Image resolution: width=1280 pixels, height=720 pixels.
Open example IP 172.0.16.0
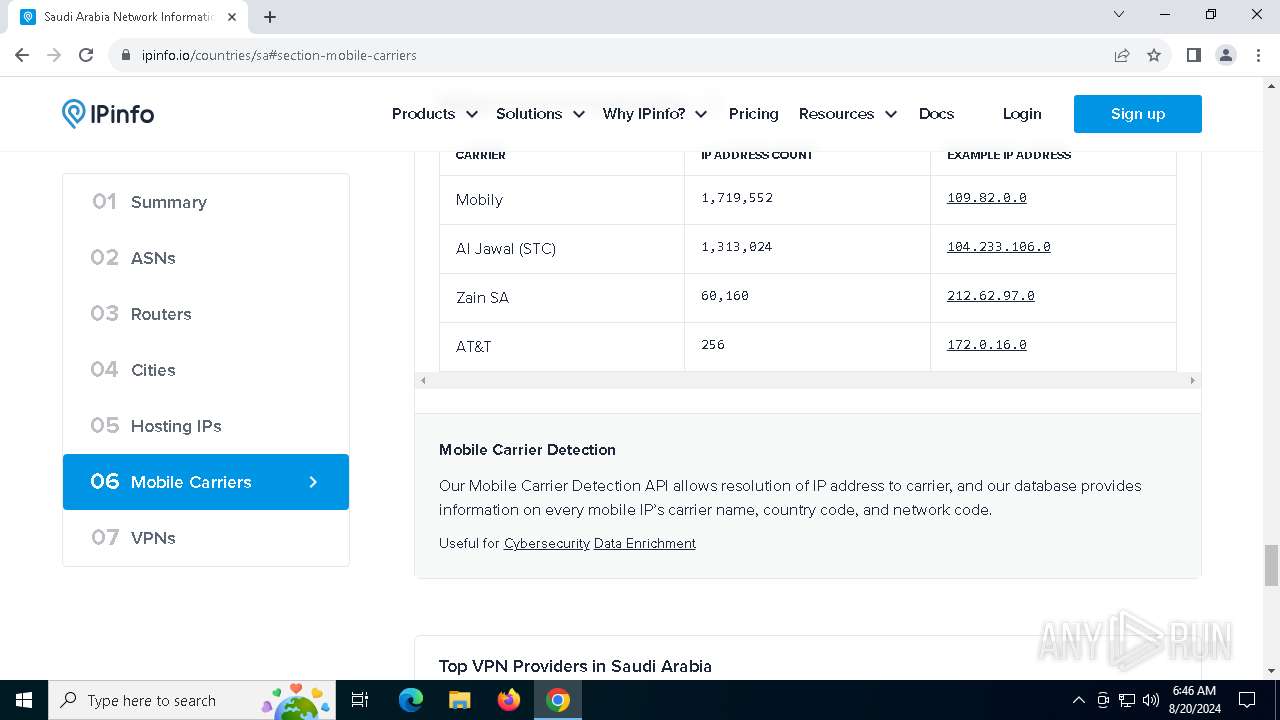tap(987, 345)
